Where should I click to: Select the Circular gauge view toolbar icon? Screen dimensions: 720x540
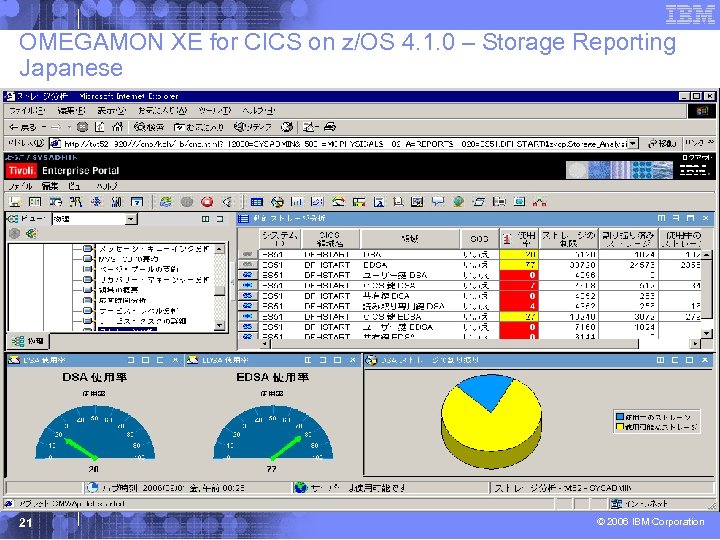[x=338, y=202]
